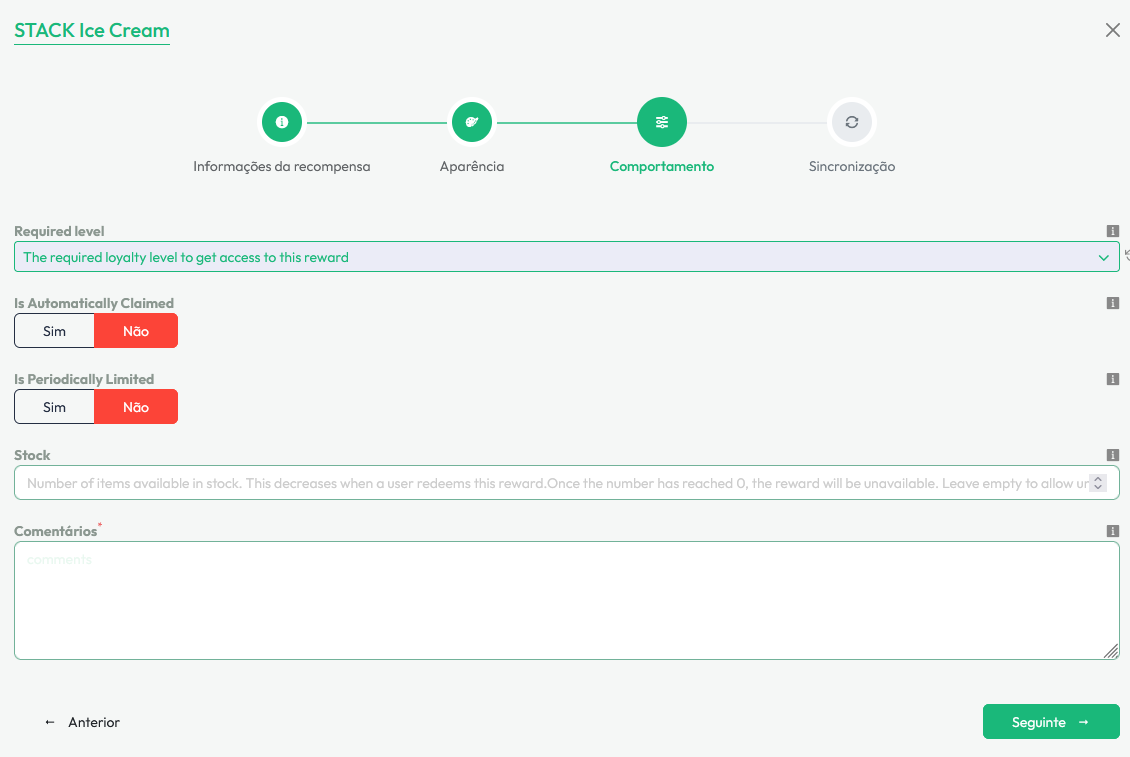Click info icon for Is Automatically Claimed

(1112, 303)
